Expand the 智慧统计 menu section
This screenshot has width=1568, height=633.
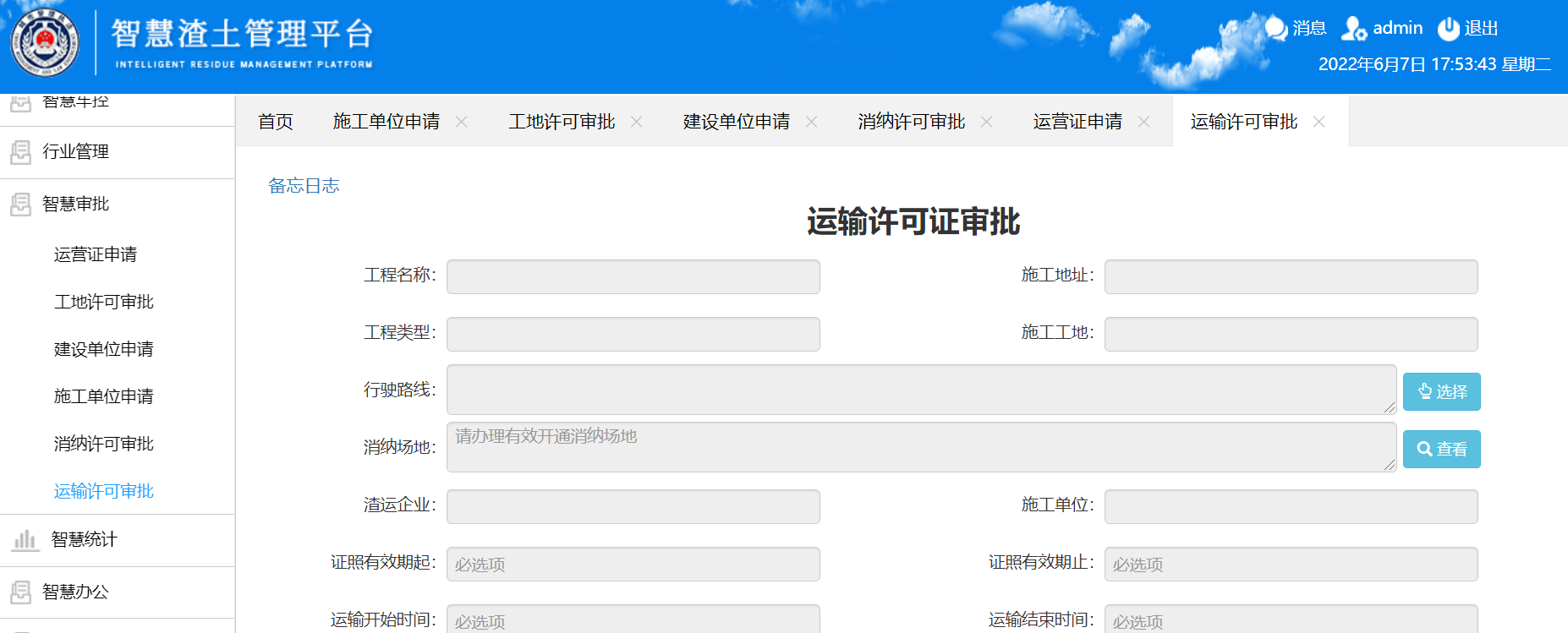pyautogui.click(x=85, y=539)
